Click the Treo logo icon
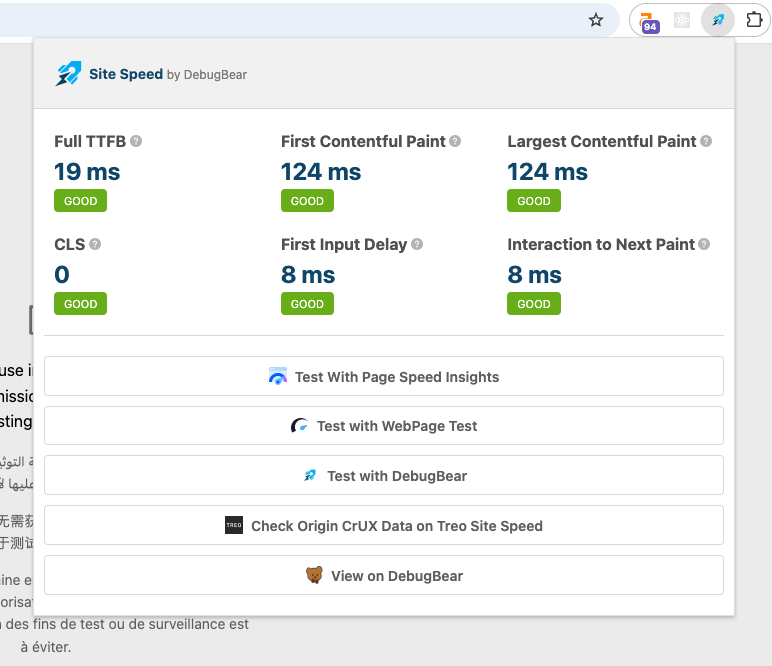The height and width of the screenshot is (666, 772). click(234, 525)
